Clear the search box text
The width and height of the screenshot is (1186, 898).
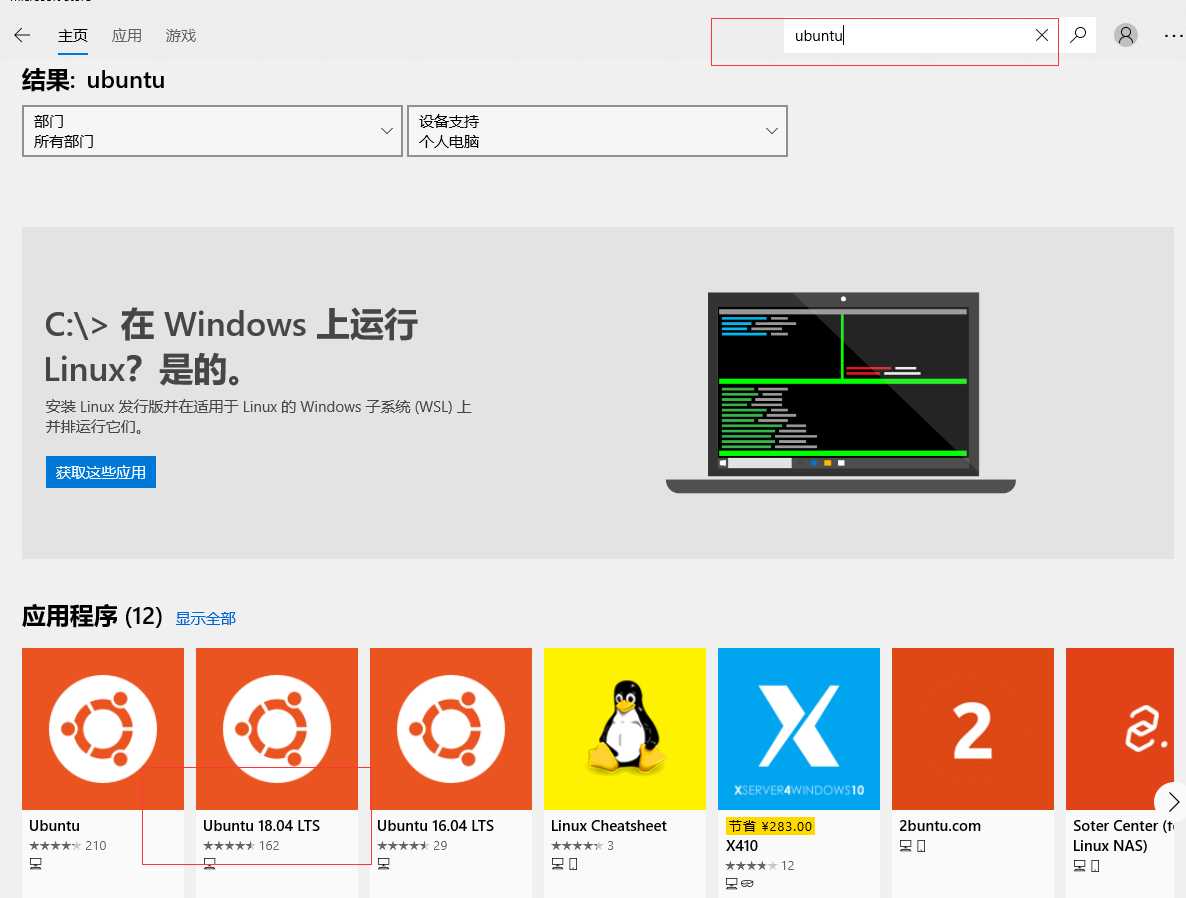click(1042, 35)
